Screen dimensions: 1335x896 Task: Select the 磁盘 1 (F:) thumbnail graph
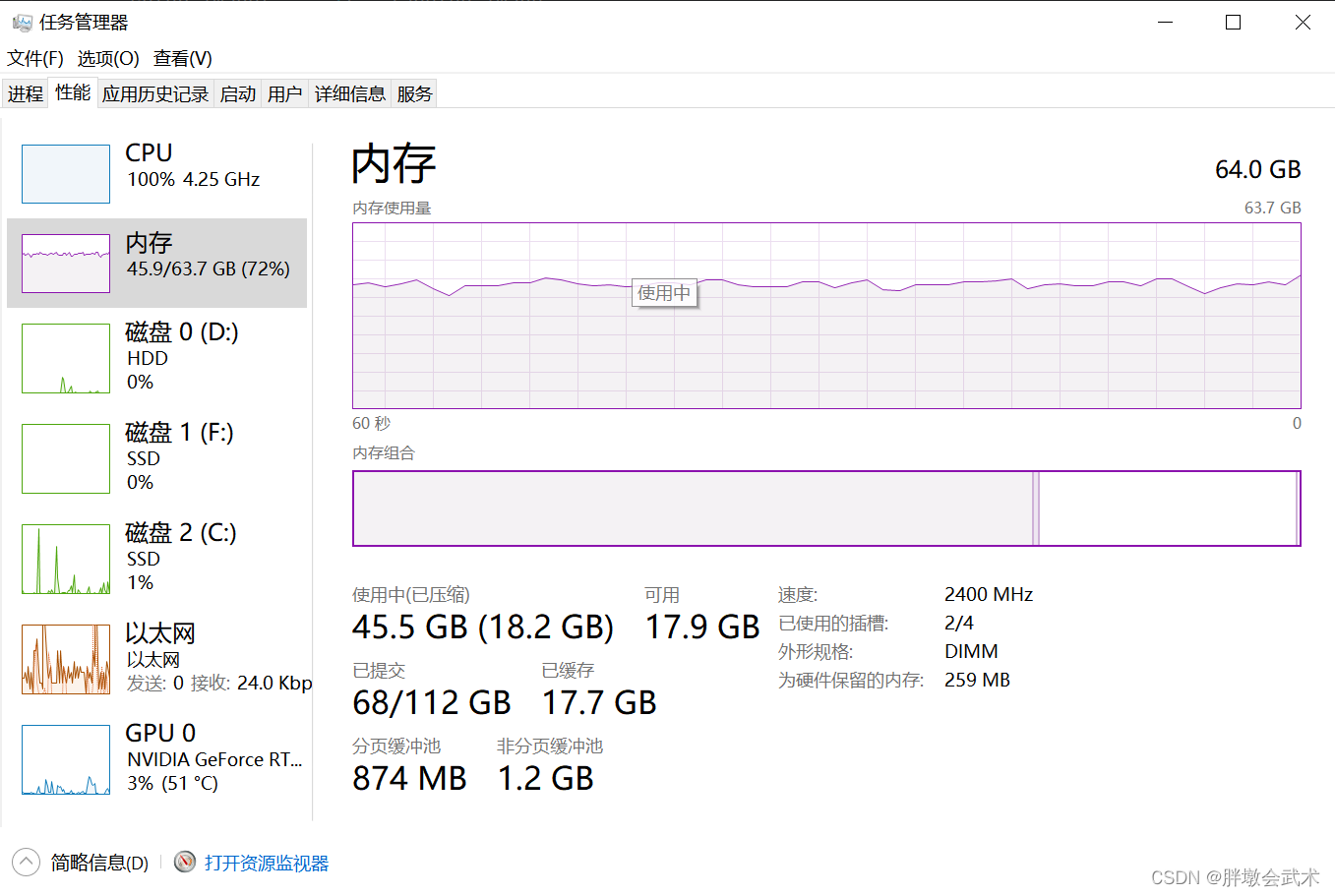66,458
